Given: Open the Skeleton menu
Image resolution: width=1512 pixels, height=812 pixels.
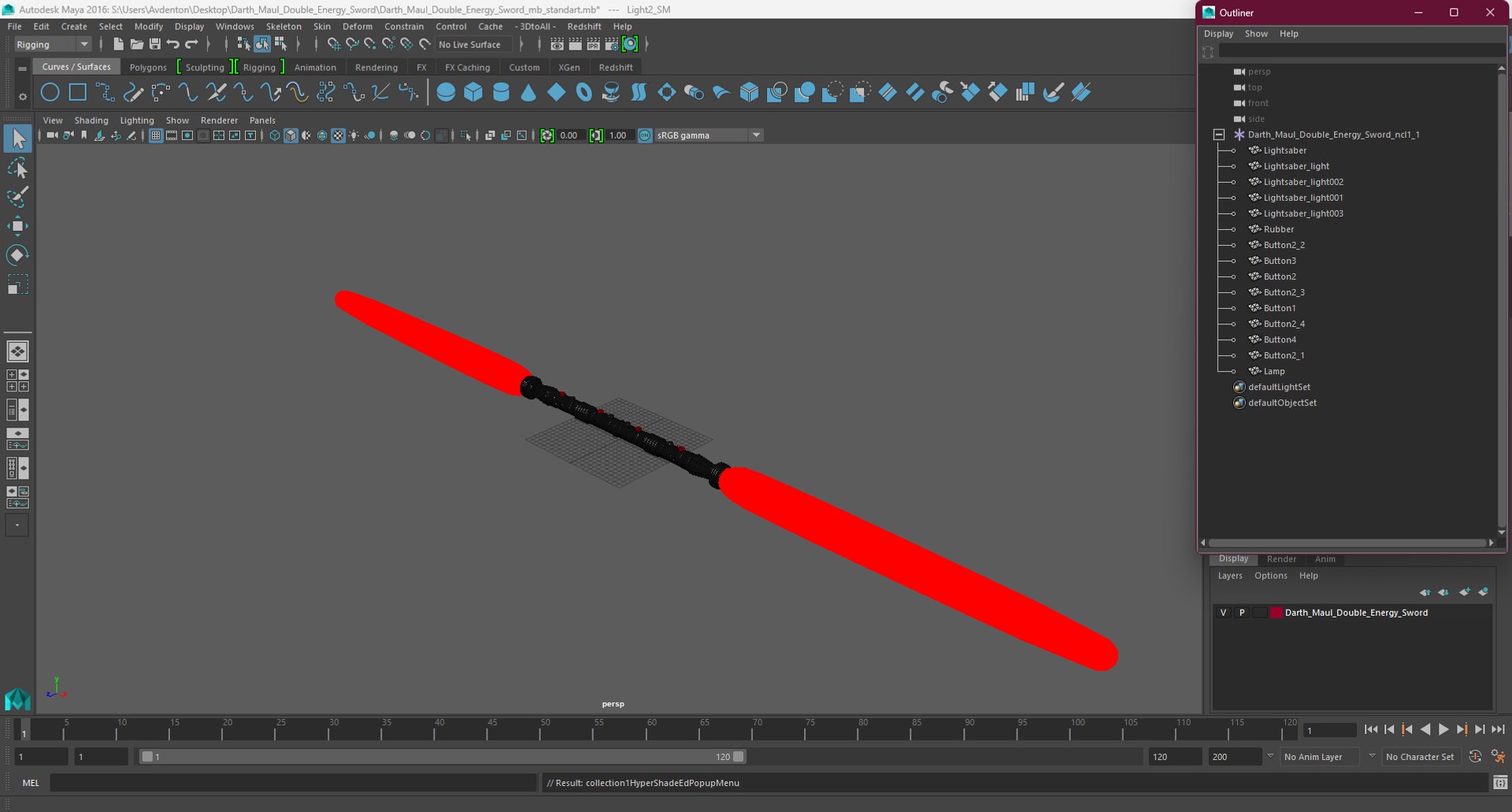Looking at the screenshot, I should tap(283, 26).
